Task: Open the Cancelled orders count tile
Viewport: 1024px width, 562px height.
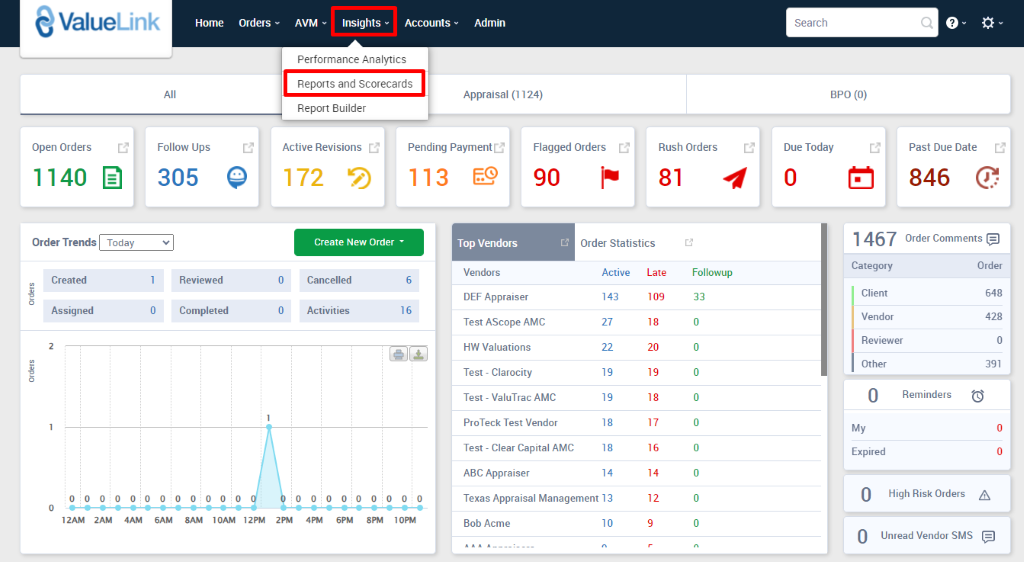Action: pyautogui.click(x=359, y=281)
